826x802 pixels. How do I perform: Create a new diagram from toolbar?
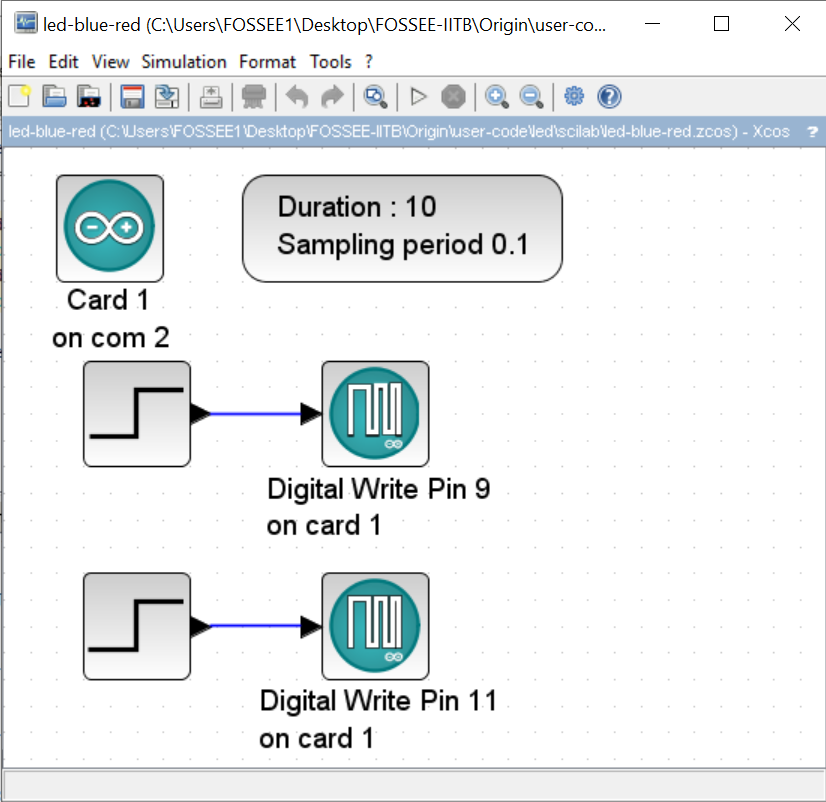tap(19, 97)
